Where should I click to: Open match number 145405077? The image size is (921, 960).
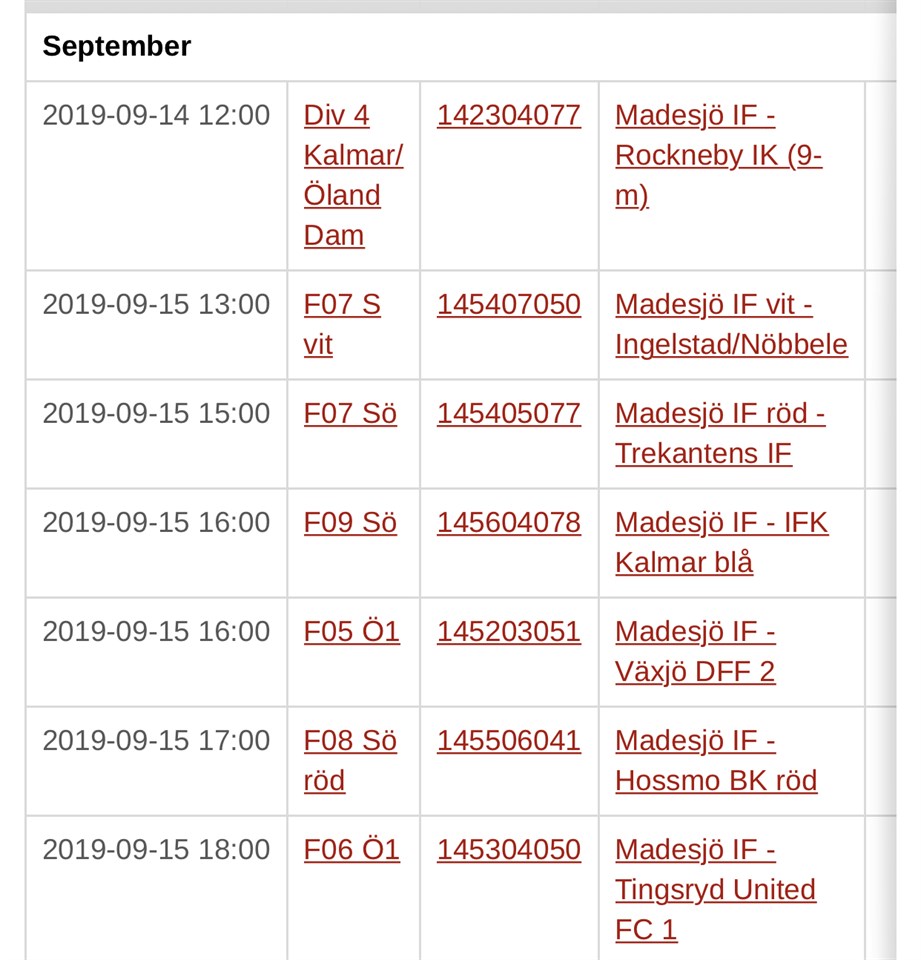(x=508, y=414)
